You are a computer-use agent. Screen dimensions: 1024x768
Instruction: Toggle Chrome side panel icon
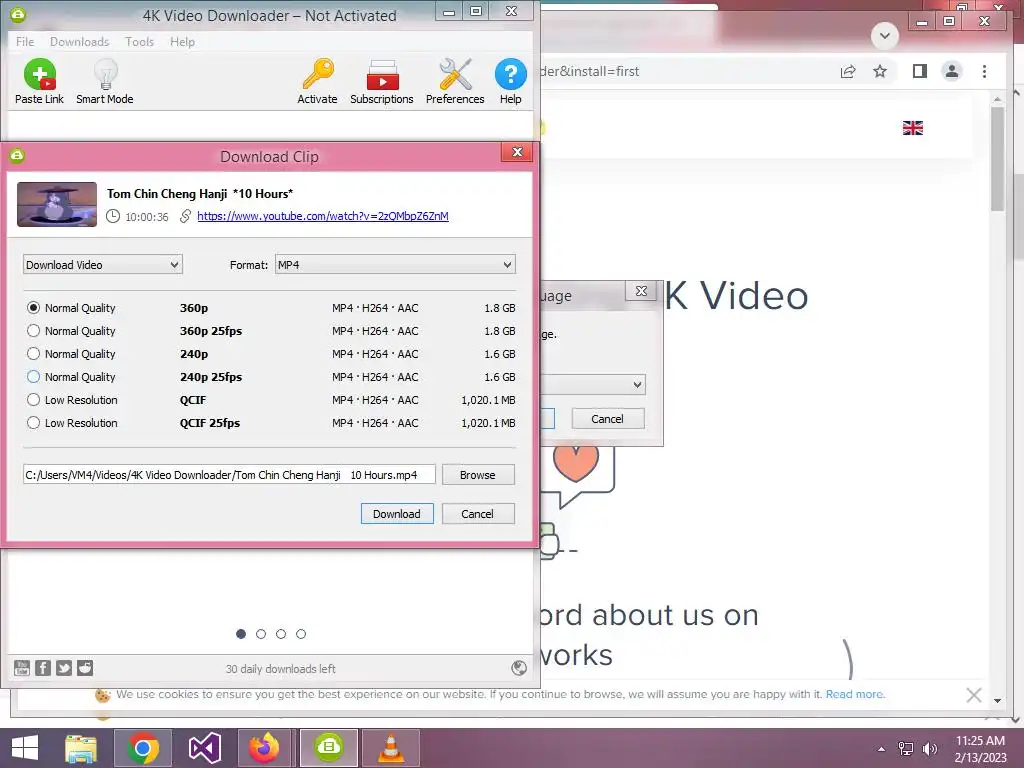(x=920, y=71)
